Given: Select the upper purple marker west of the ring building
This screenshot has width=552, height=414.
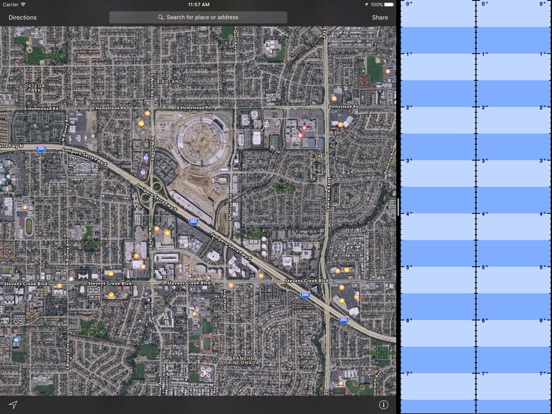Looking at the screenshot, I should point(146,158).
